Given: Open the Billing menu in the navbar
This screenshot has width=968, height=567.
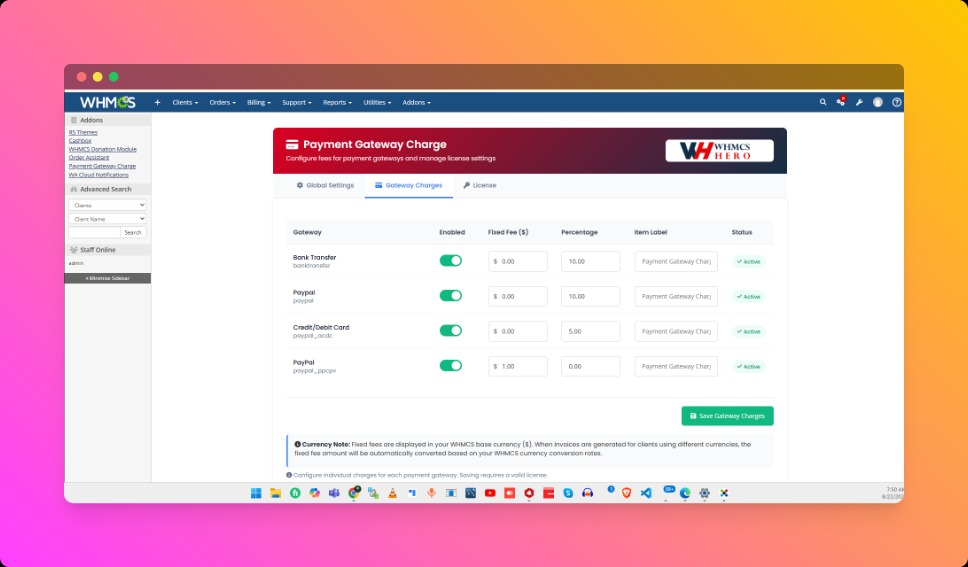Looking at the screenshot, I should [259, 102].
